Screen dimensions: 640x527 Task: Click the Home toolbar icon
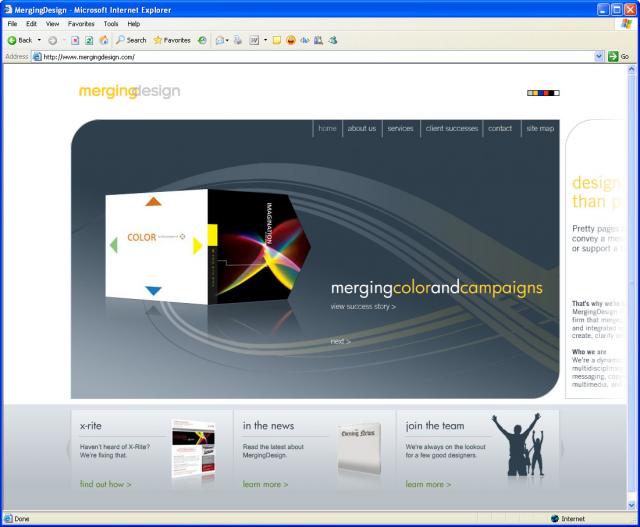click(103, 40)
